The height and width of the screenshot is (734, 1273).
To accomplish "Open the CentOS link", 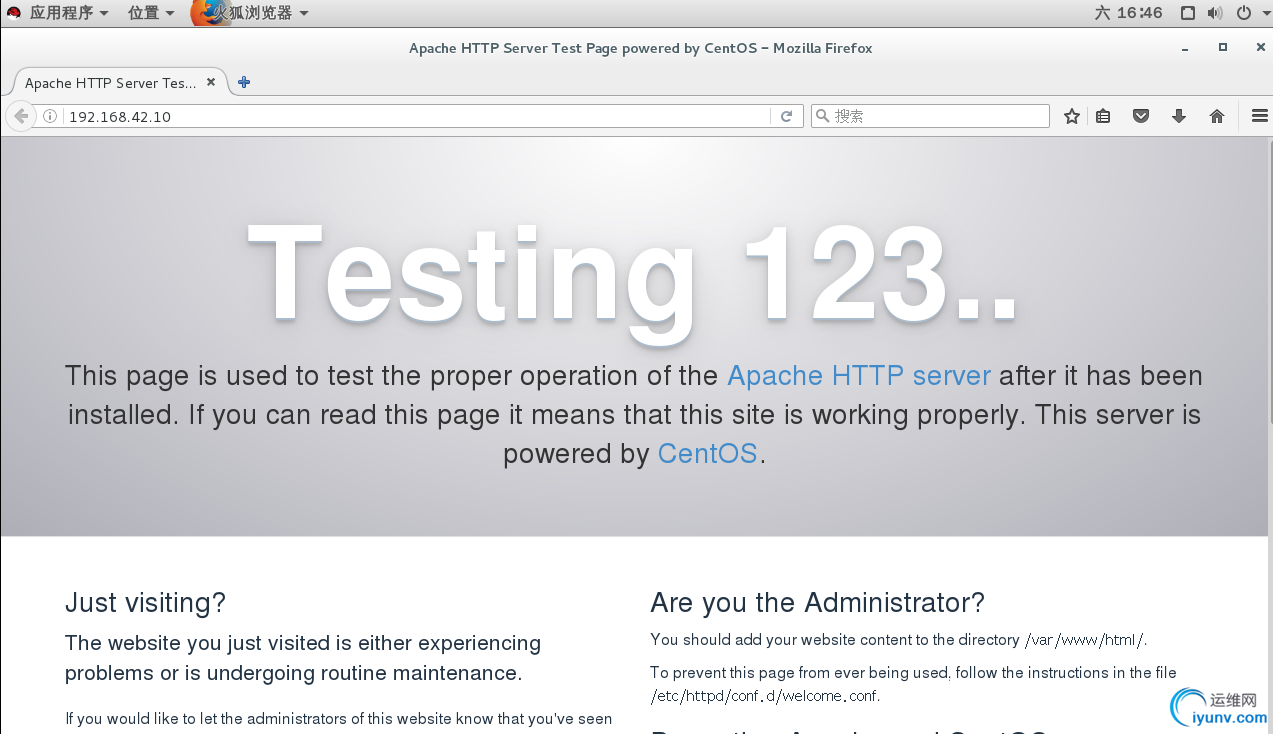I will click(x=708, y=454).
